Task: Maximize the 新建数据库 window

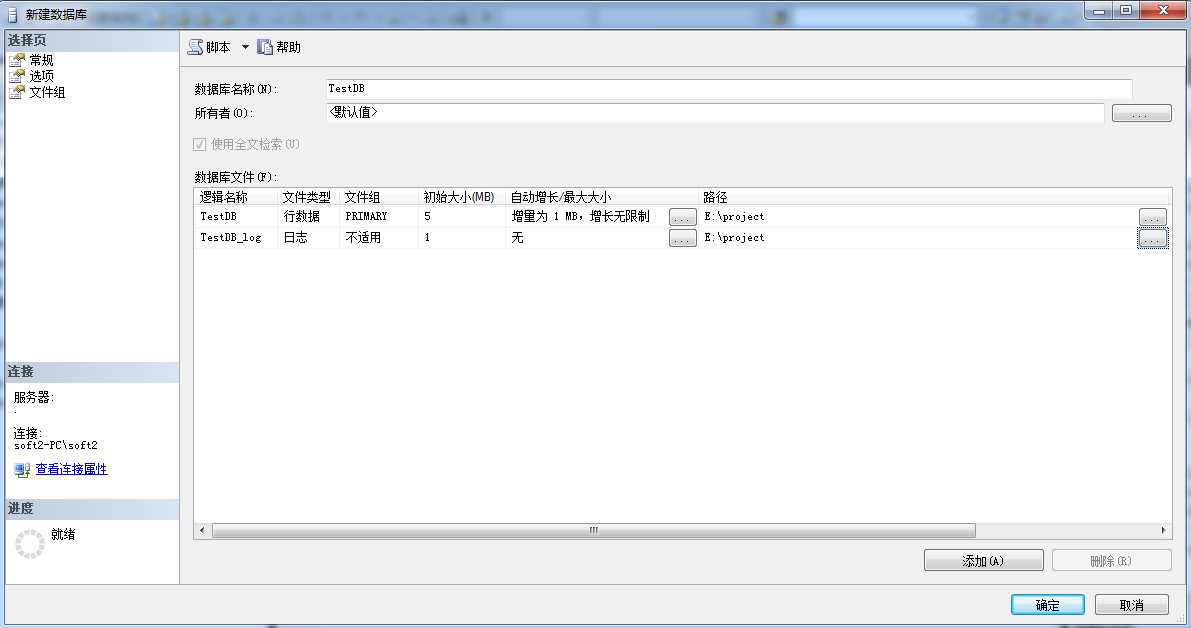Action: (1126, 11)
